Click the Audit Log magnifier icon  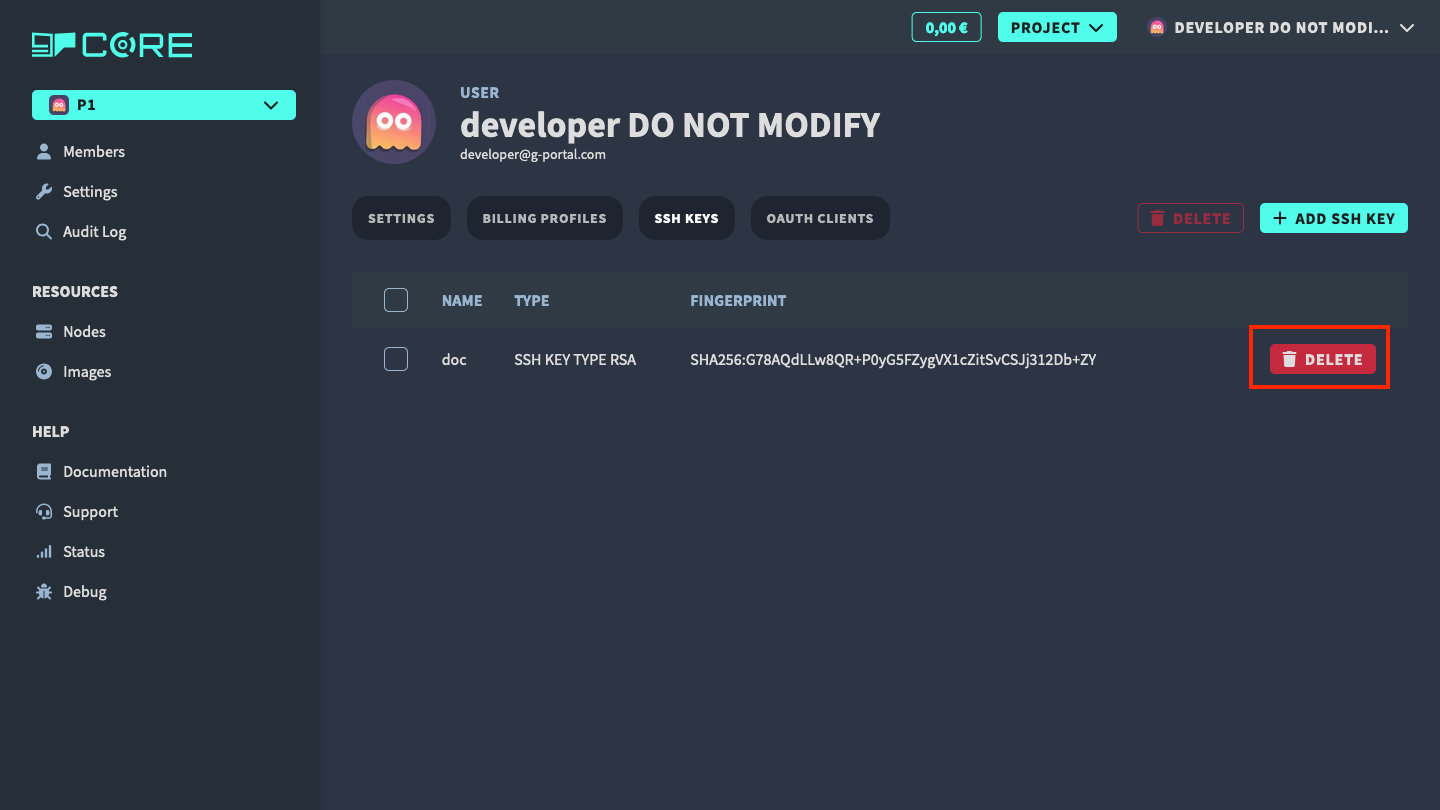[x=44, y=231]
